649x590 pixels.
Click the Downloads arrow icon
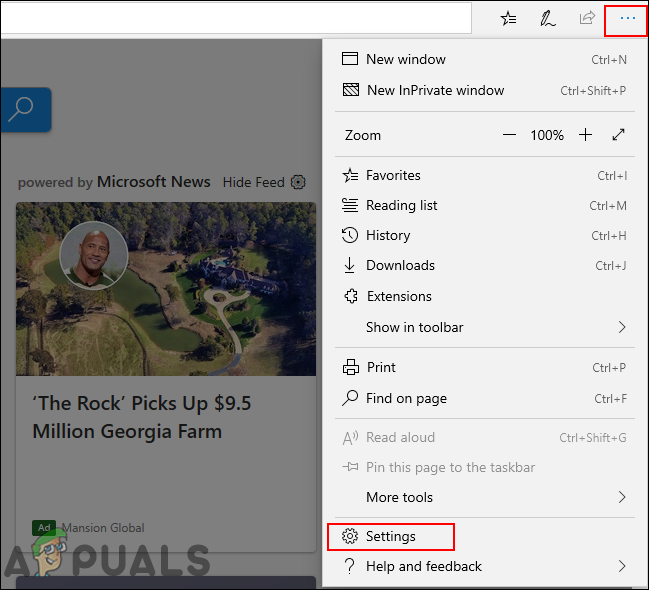click(x=349, y=265)
